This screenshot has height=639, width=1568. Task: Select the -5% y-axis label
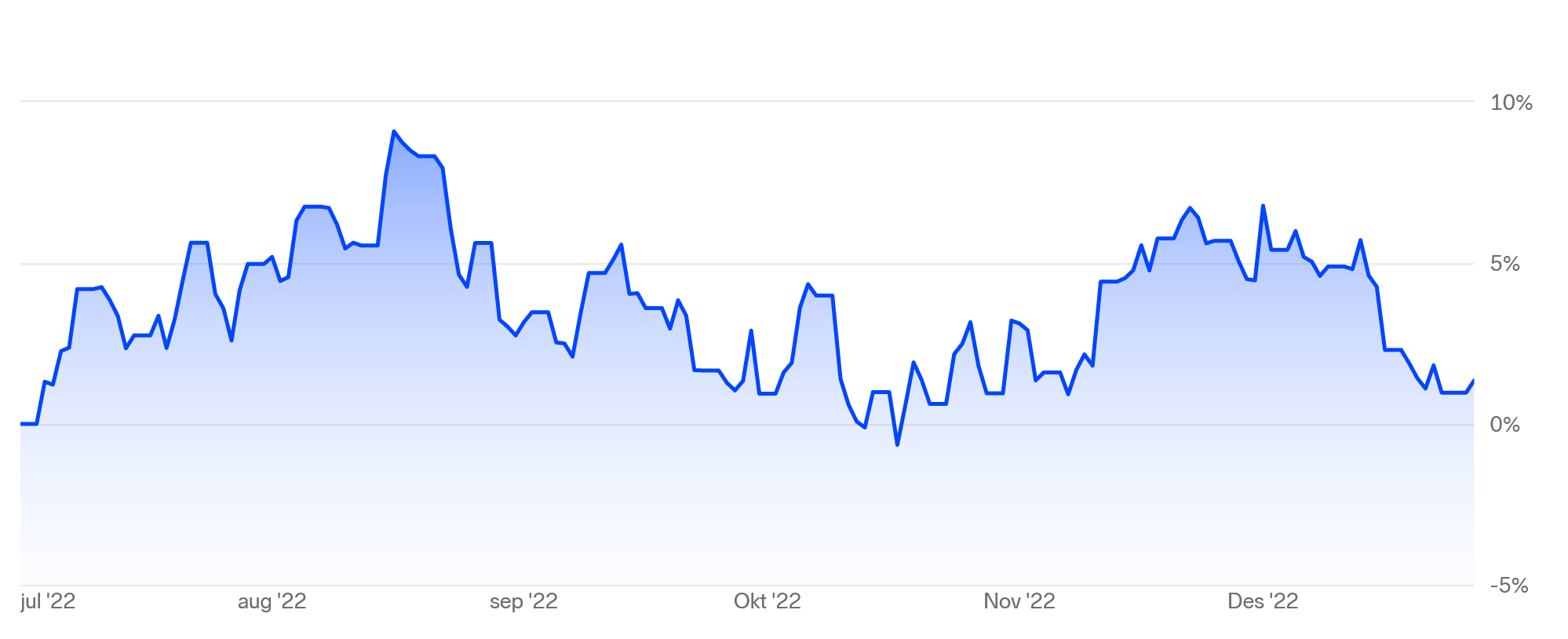1508,586
